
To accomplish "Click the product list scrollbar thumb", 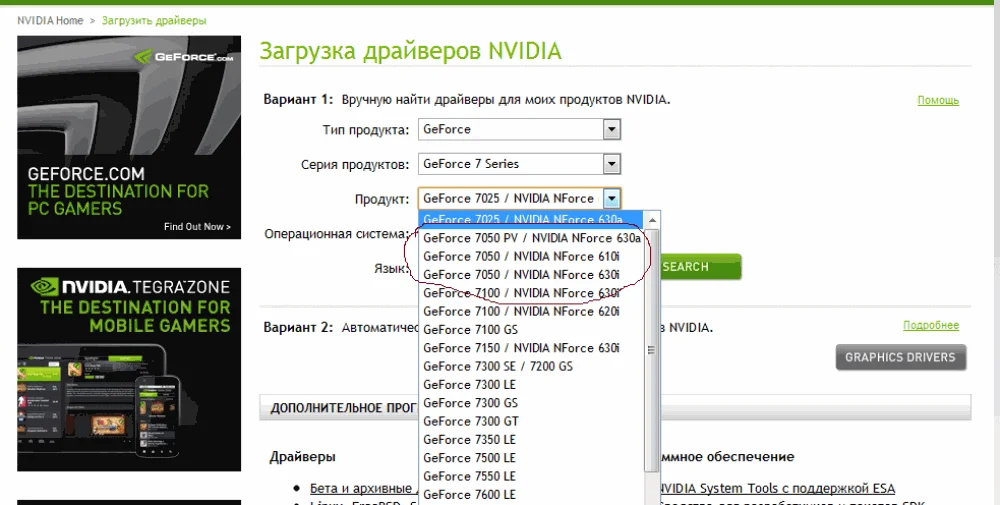I will (x=652, y=350).
